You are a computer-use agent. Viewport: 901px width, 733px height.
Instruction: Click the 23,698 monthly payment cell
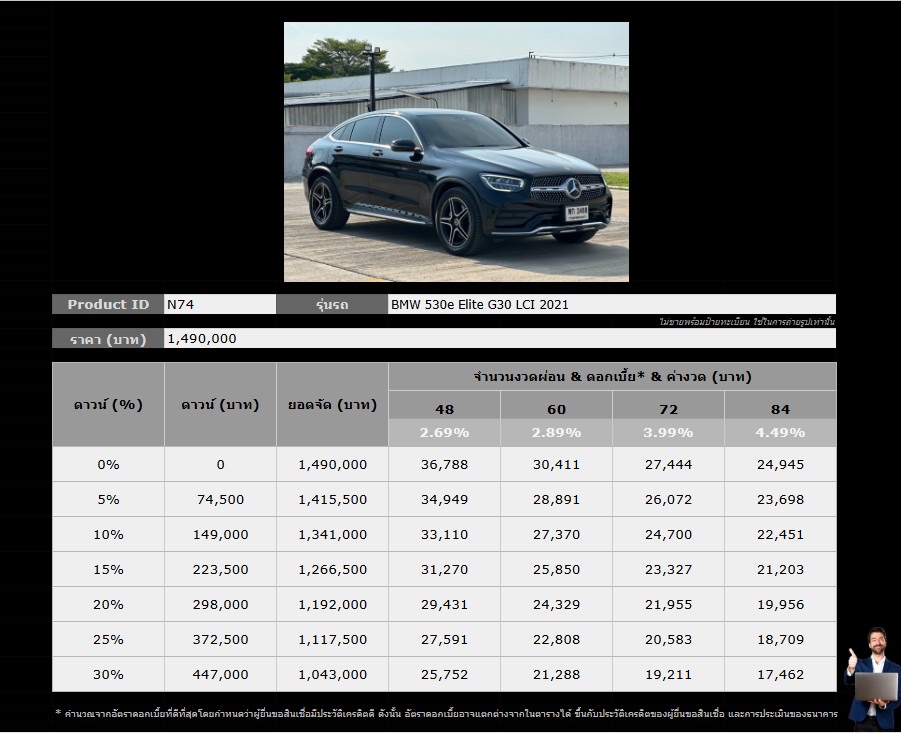click(780, 499)
